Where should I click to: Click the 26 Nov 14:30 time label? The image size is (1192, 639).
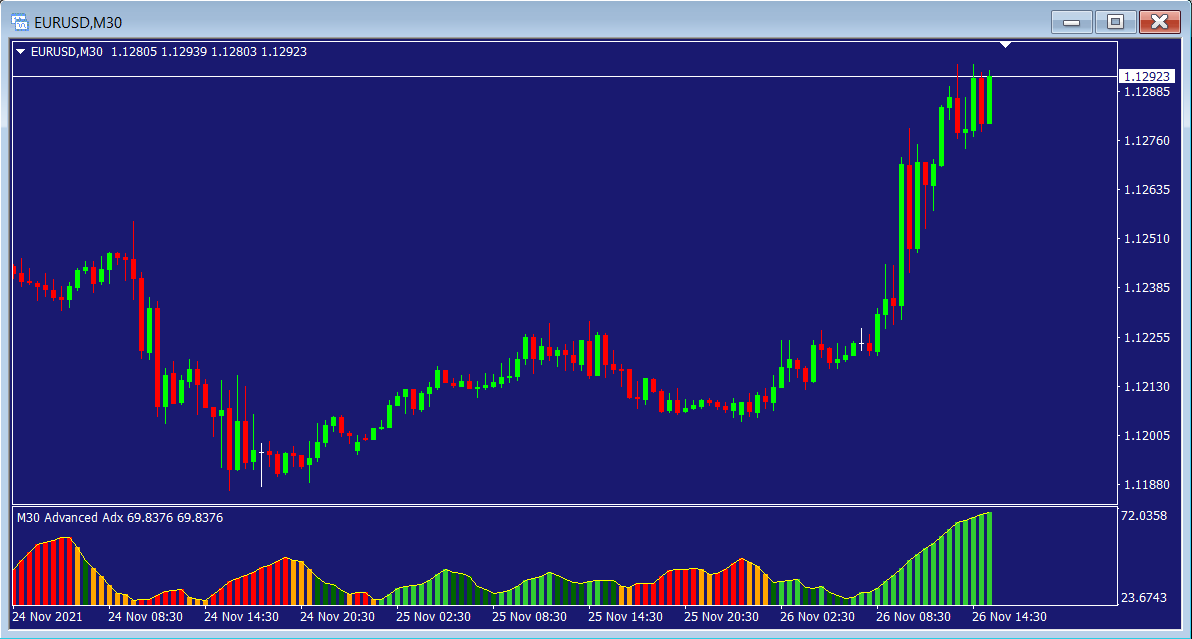[1009, 617]
